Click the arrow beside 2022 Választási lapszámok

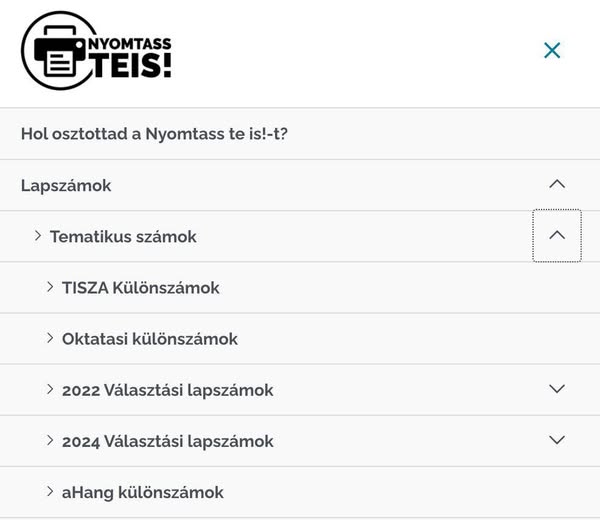[x=50, y=389]
